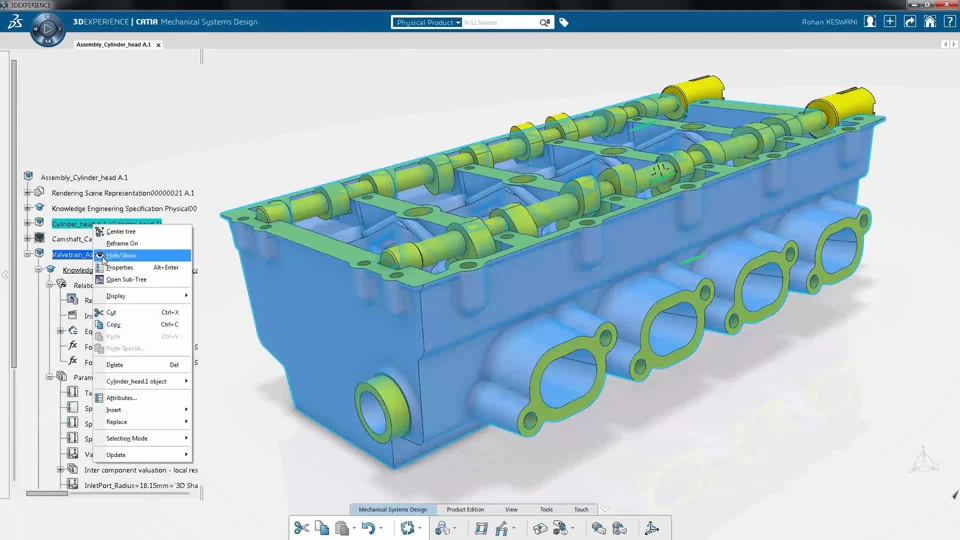Open the help question mark icon
This screenshot has height=540, width=960.
click(x=950, y=21)
